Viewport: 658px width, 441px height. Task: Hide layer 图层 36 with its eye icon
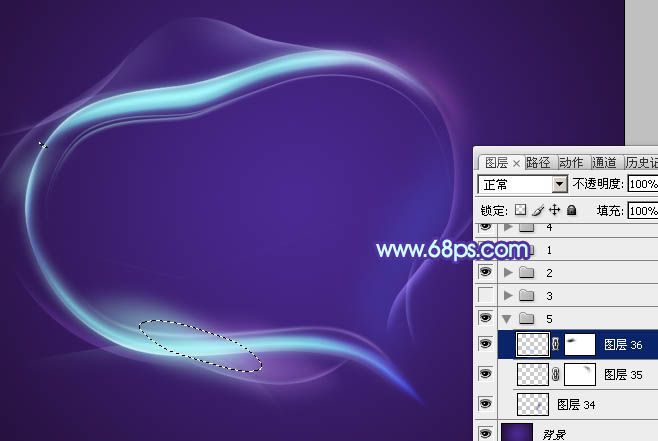(486, 345)
